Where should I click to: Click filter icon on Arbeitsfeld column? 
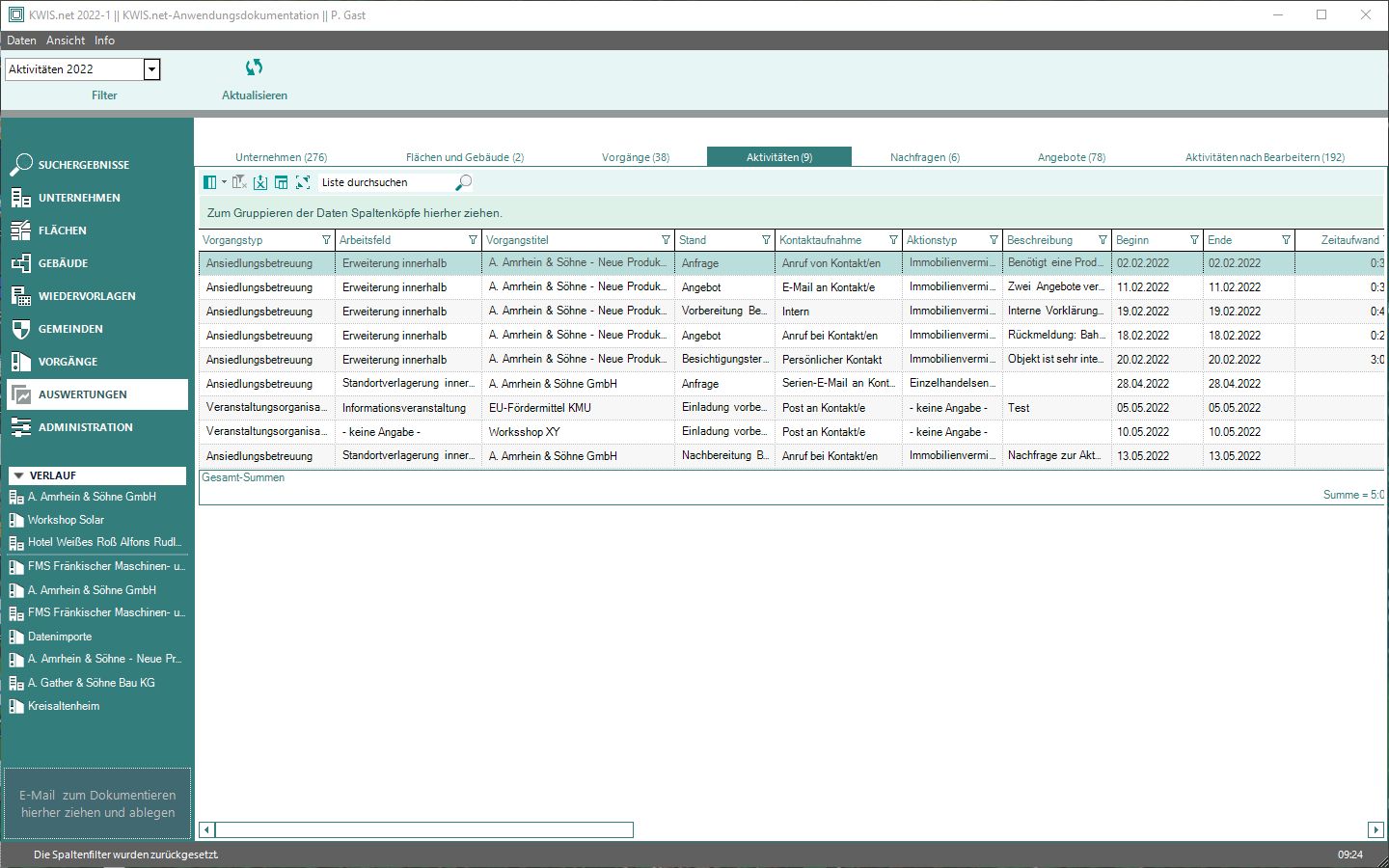473,240
